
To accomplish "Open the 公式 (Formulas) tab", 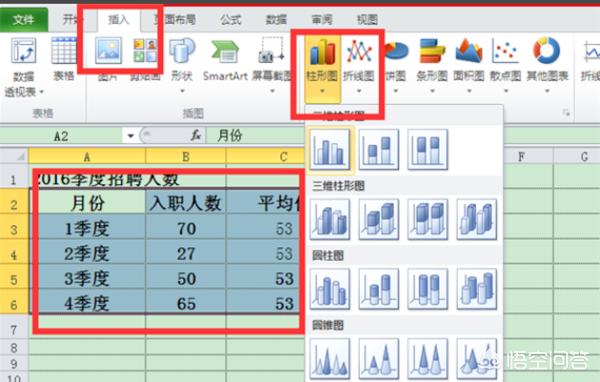I will tap(230, 19).
